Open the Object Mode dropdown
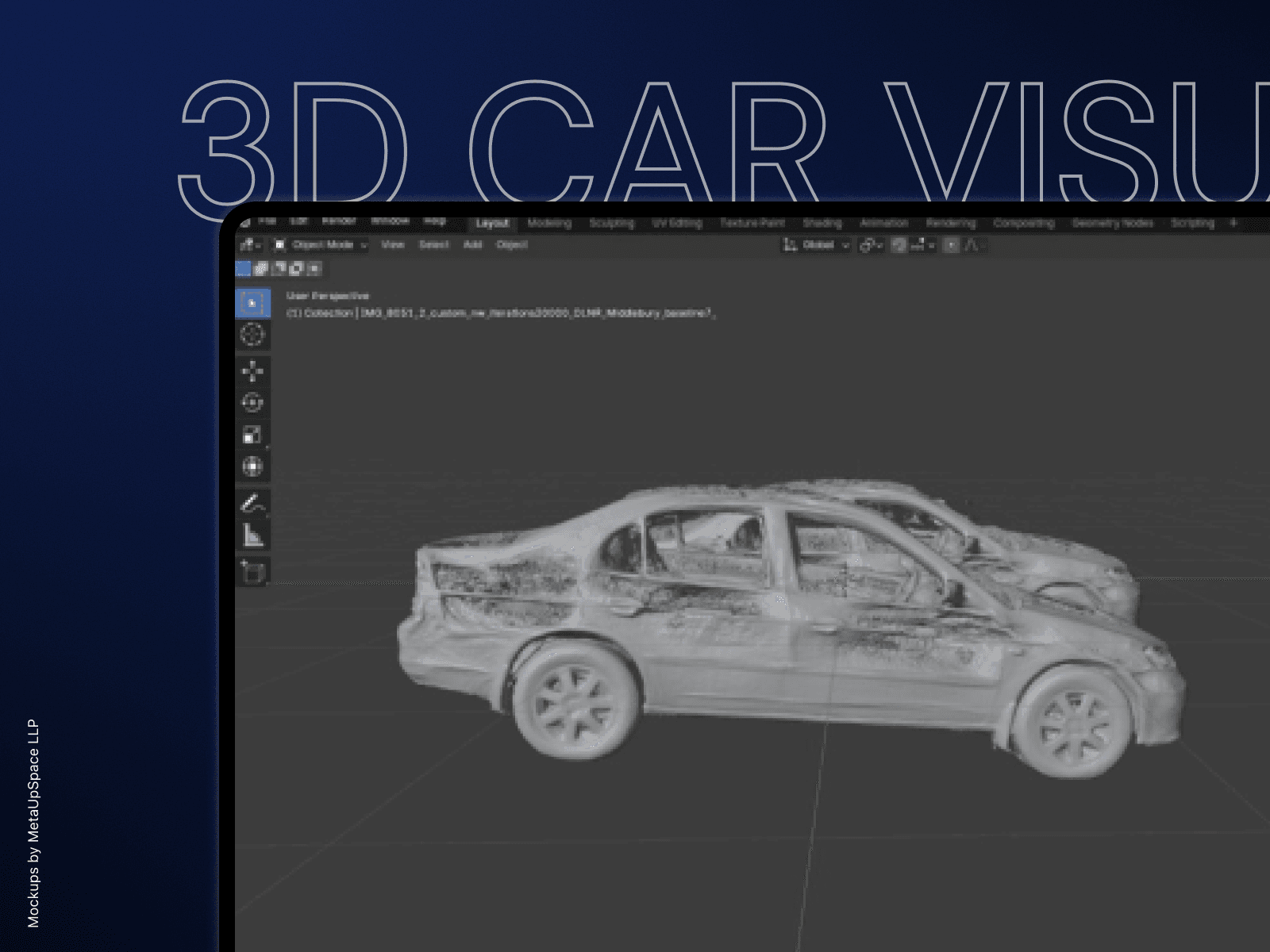 (321, 245)
